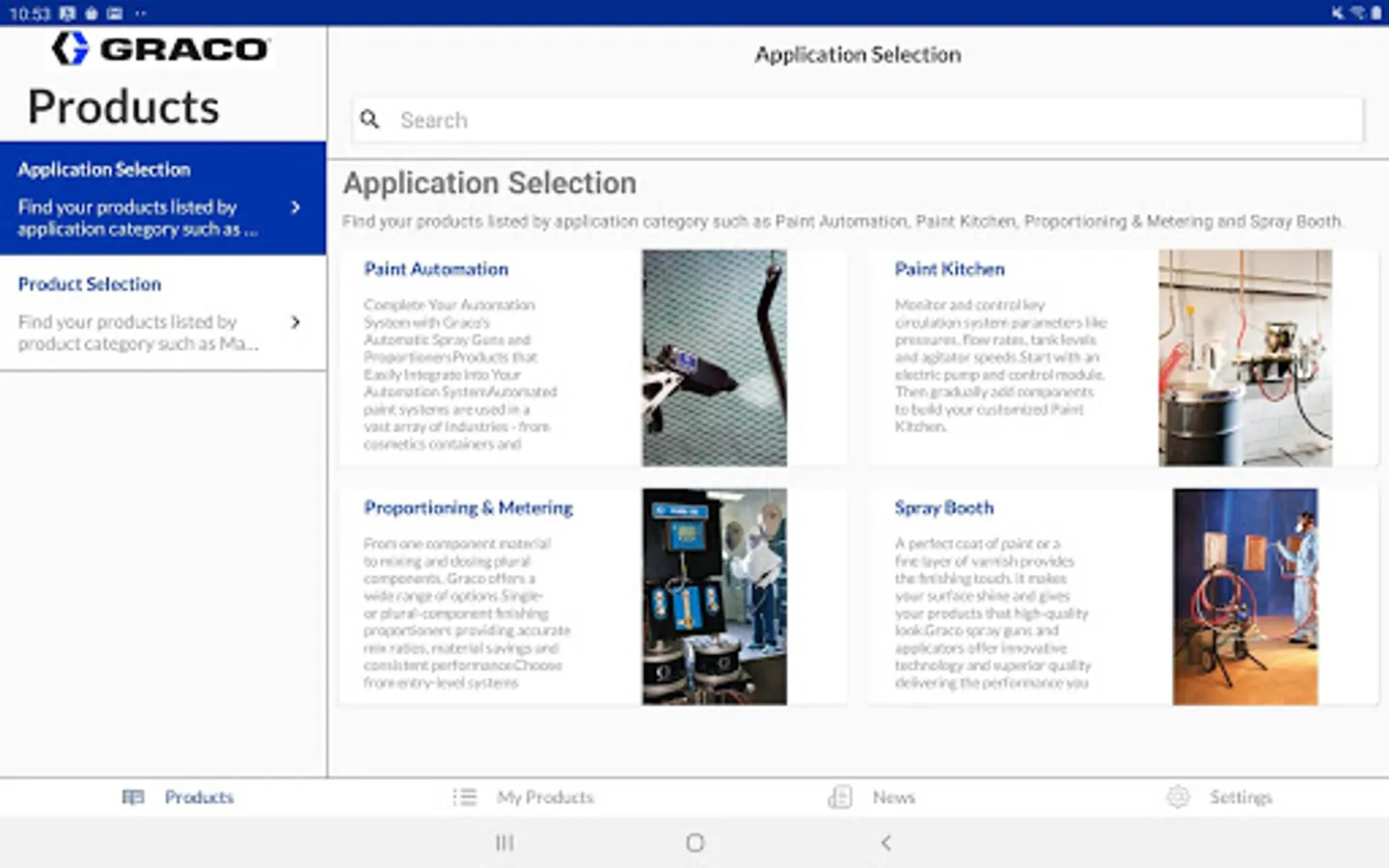The width and height of the screenshot is (1389, 868).
Task: Switch to the Settings tab
Action: (1240, 797)
